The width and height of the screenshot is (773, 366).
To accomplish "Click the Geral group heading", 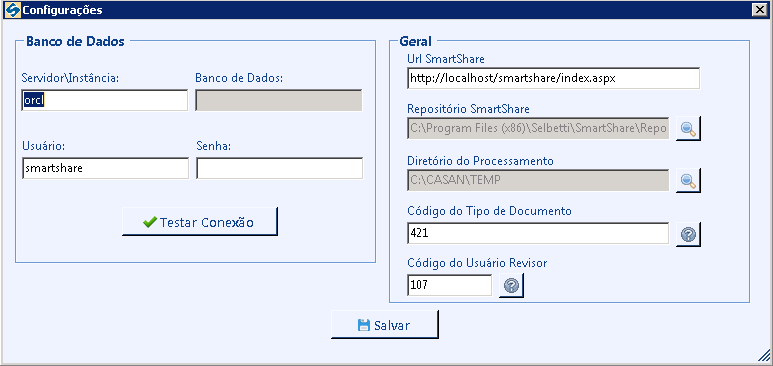I will click(416, 41).
